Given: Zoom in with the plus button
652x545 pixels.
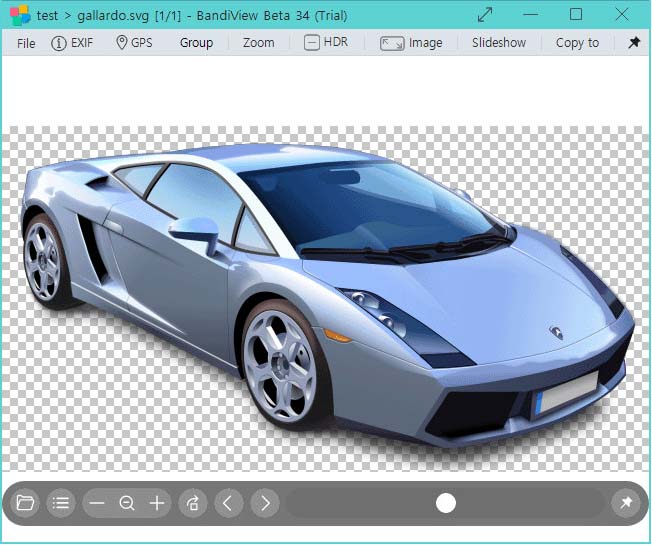Looking at the screenshot, I should pos(157,503).
